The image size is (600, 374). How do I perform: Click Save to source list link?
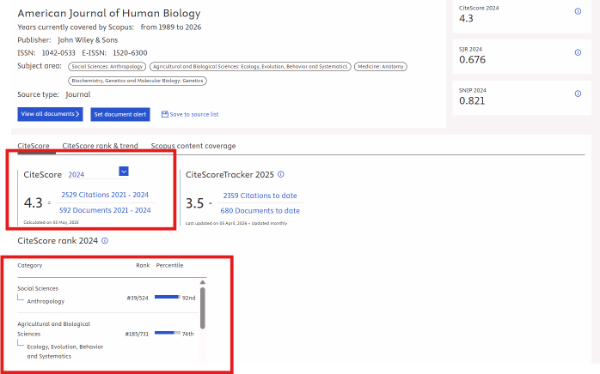tap(194, 114)
